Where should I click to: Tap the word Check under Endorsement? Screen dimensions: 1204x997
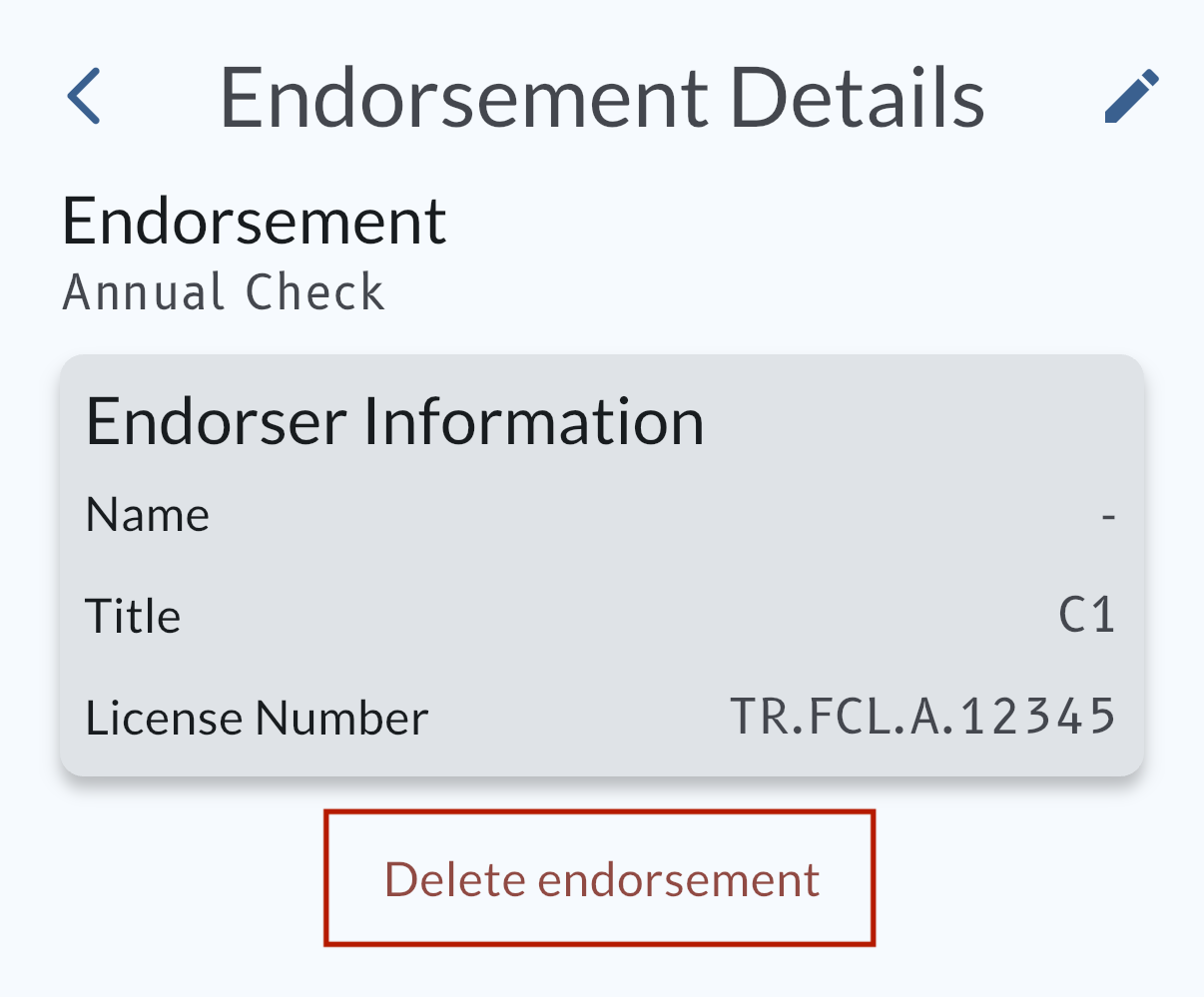tap(314, 293)
